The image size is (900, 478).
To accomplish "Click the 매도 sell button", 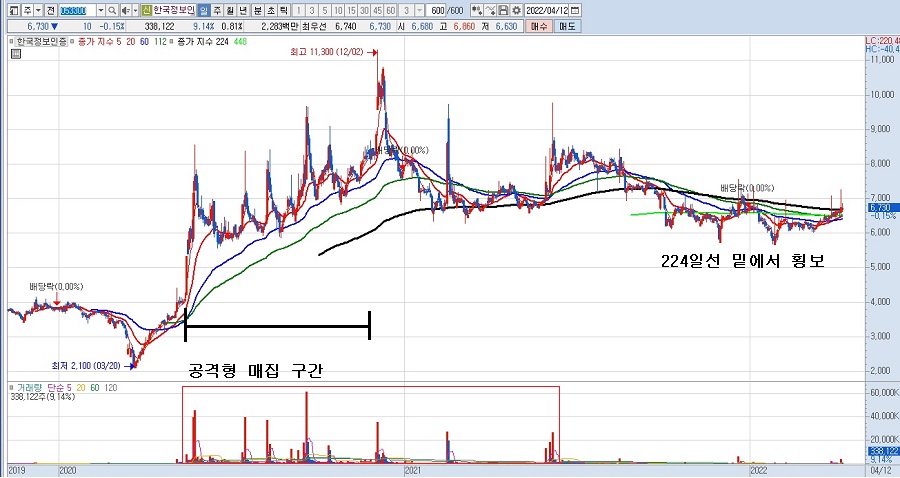I will (x=568, y=26).
